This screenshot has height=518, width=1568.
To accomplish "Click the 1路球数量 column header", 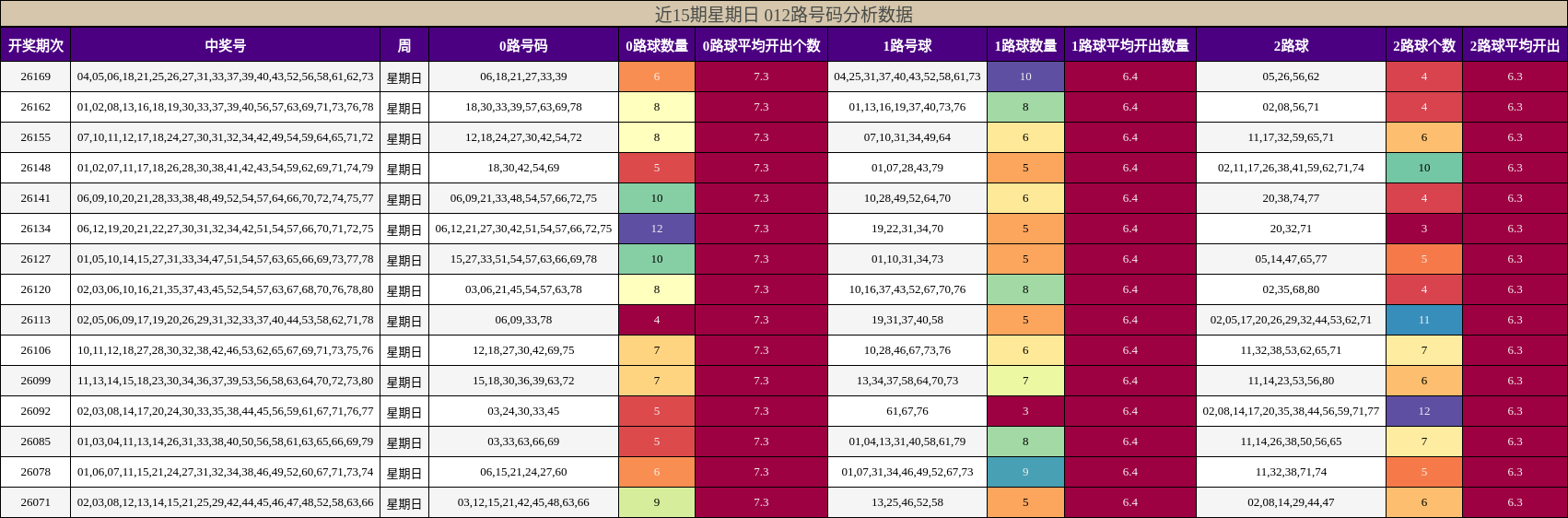I will (x=1025, y=45).
